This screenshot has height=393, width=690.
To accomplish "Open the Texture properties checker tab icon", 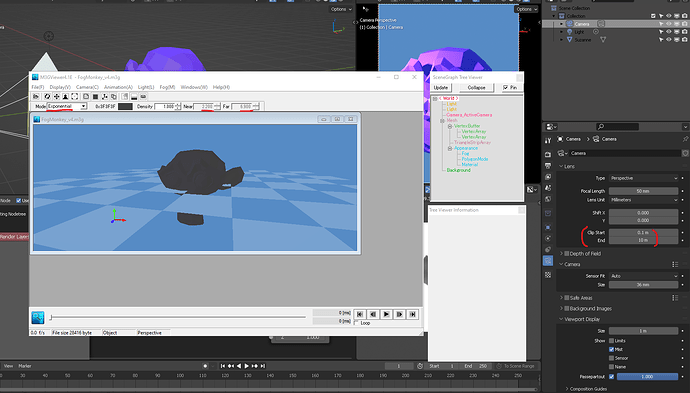I will (548, 275).
